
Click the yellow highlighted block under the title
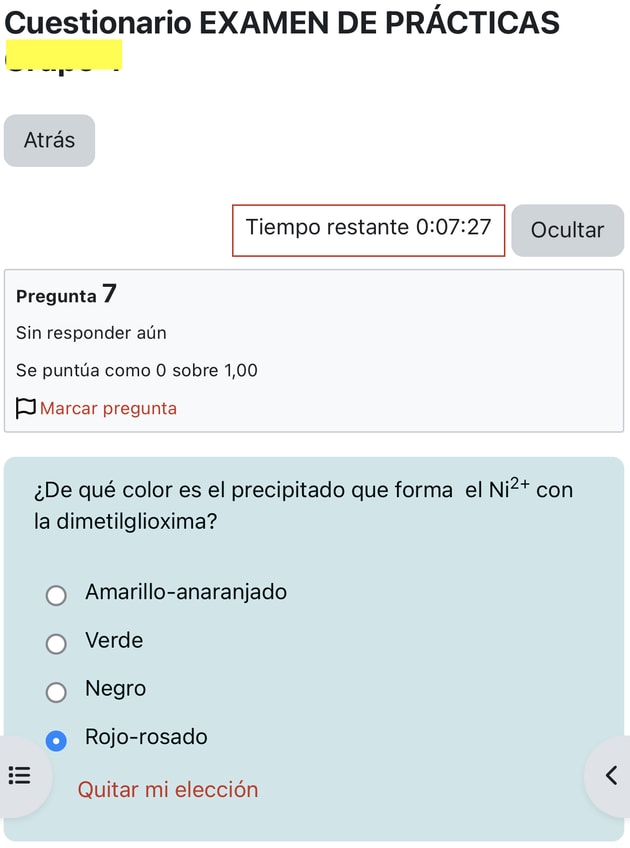point(64,54)
